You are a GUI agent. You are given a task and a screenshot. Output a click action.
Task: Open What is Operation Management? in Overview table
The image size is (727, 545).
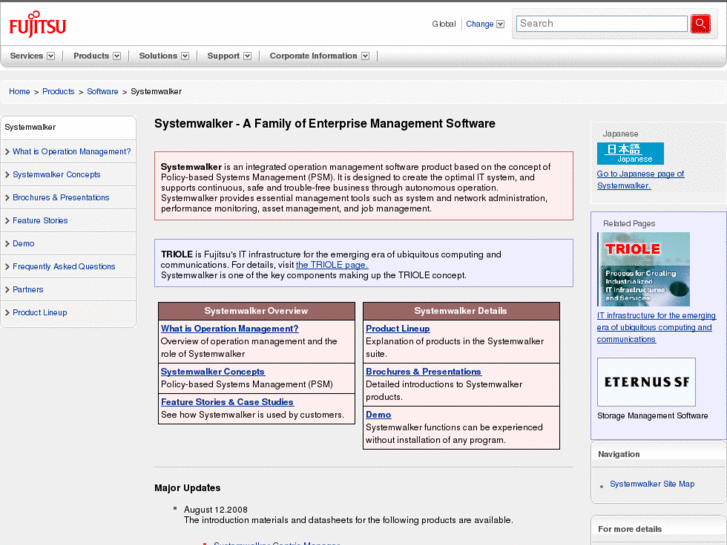tap(230, 328)
